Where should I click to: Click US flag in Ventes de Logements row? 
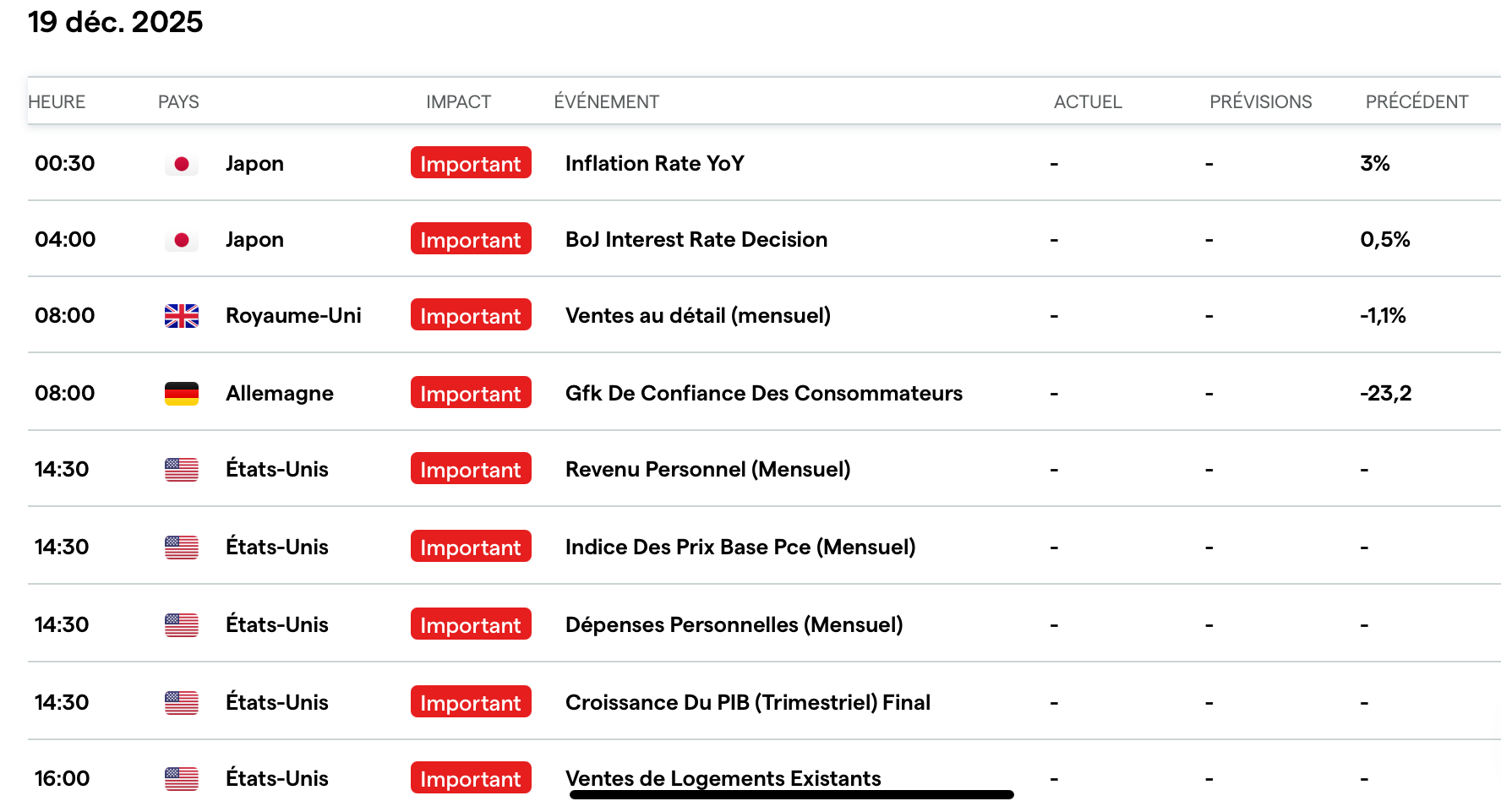pyautogui.click(x=182, y=779)
